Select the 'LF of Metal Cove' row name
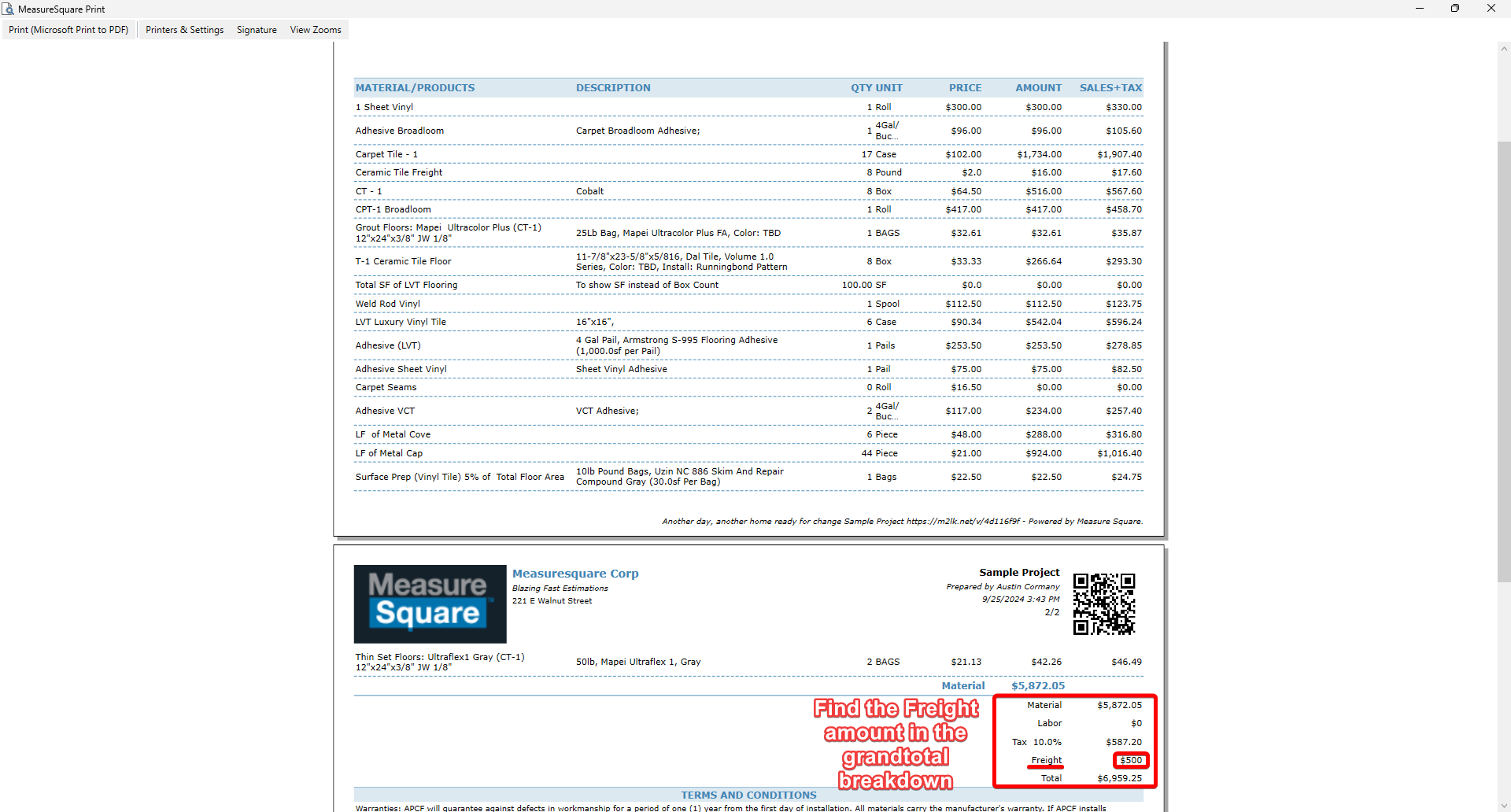 [x=393, y=434]
